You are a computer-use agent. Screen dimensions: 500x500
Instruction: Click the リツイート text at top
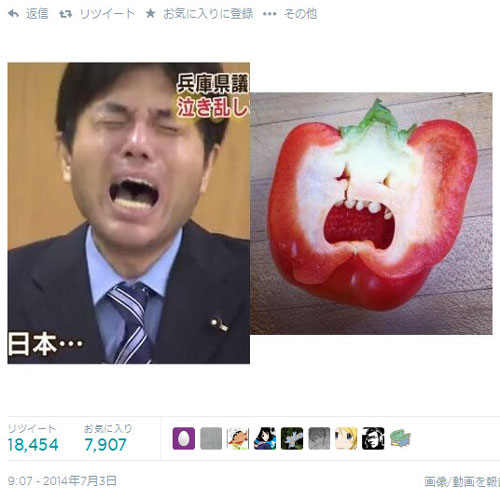[x=107, y=14]
